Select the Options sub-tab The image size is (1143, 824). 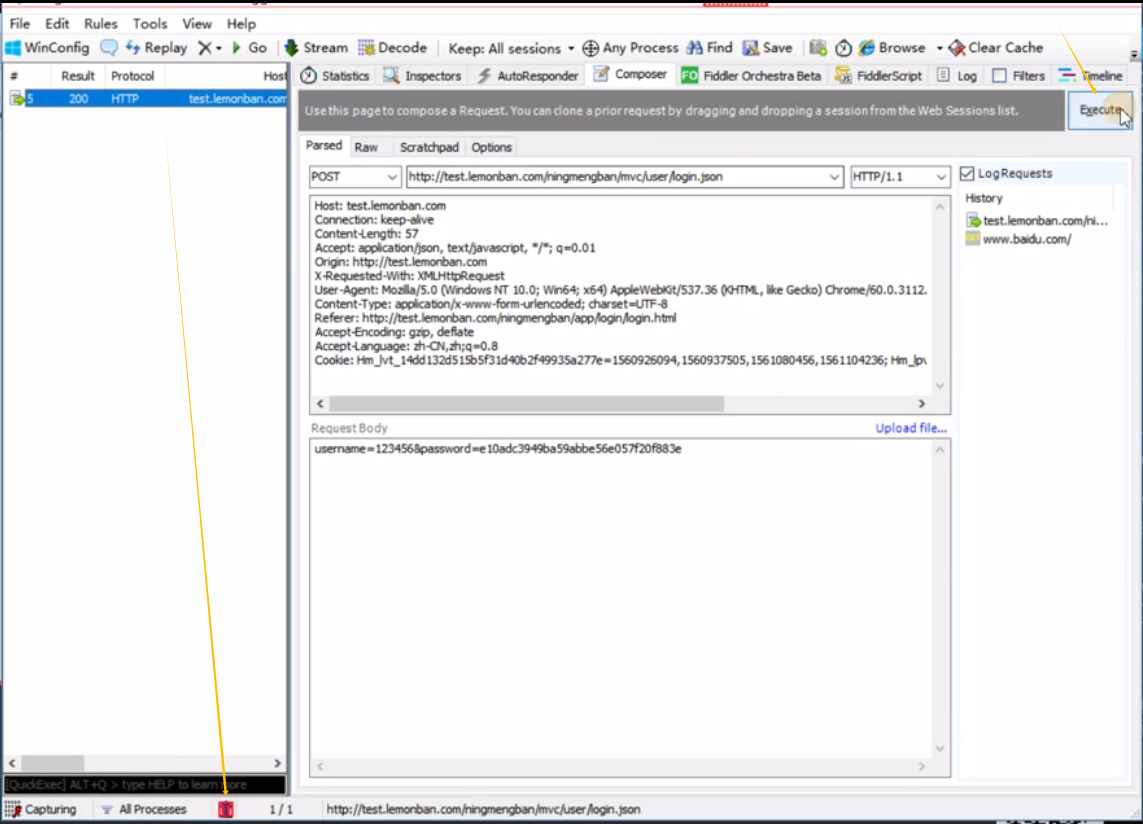click(491, 147)
